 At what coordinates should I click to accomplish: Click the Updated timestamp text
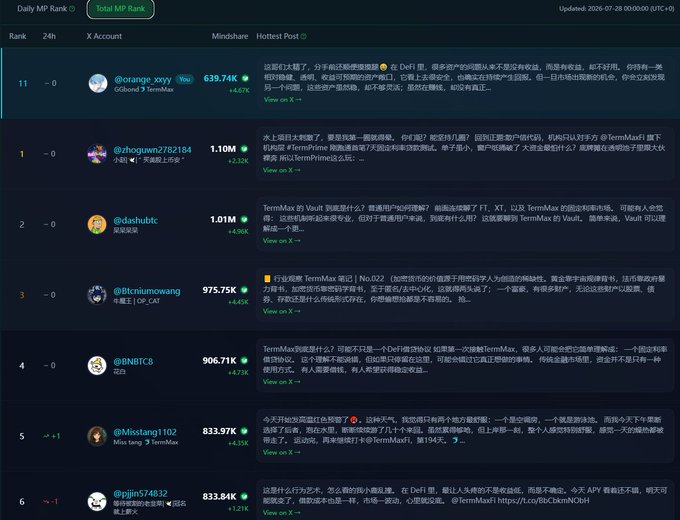click(x=617, y=9)
